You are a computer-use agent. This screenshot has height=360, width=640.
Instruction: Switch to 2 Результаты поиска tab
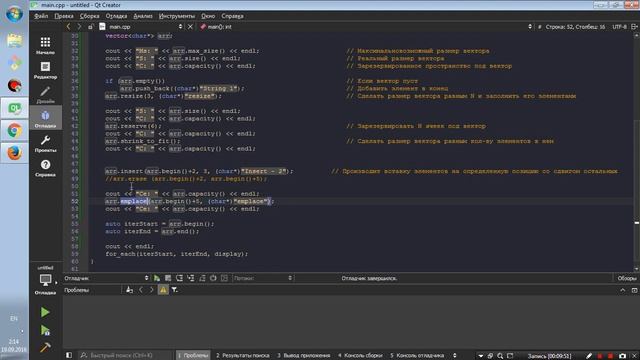coord(242,356)
